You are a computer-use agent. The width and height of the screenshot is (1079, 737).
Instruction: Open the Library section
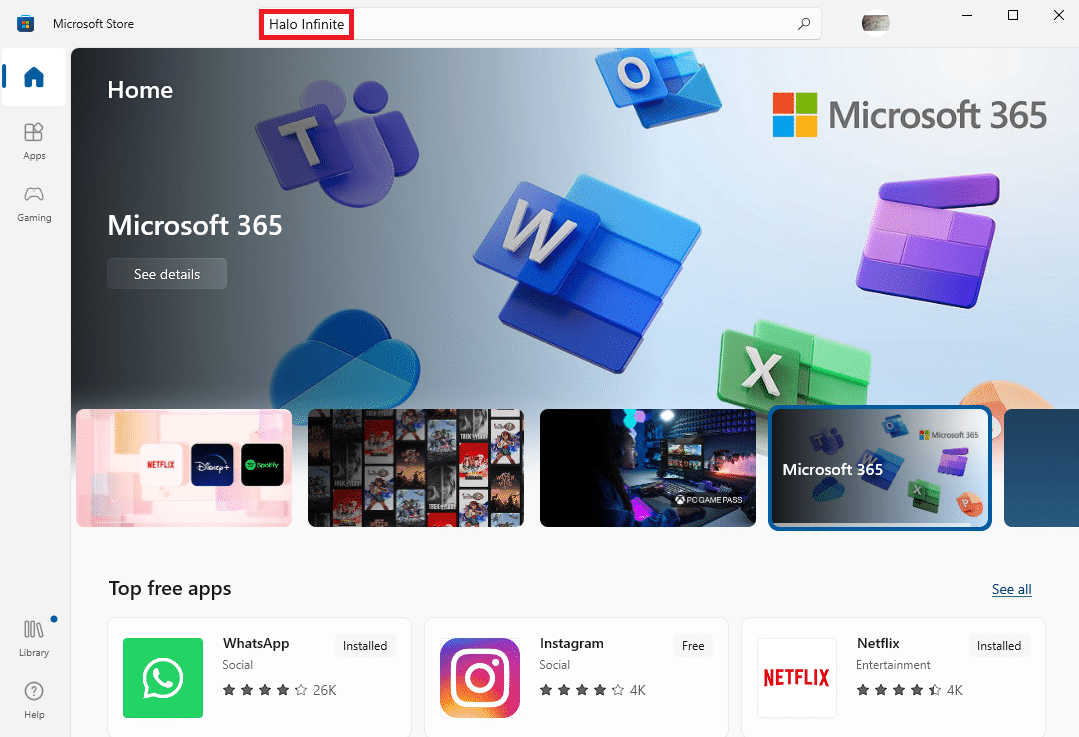click(x=34, y=638)
